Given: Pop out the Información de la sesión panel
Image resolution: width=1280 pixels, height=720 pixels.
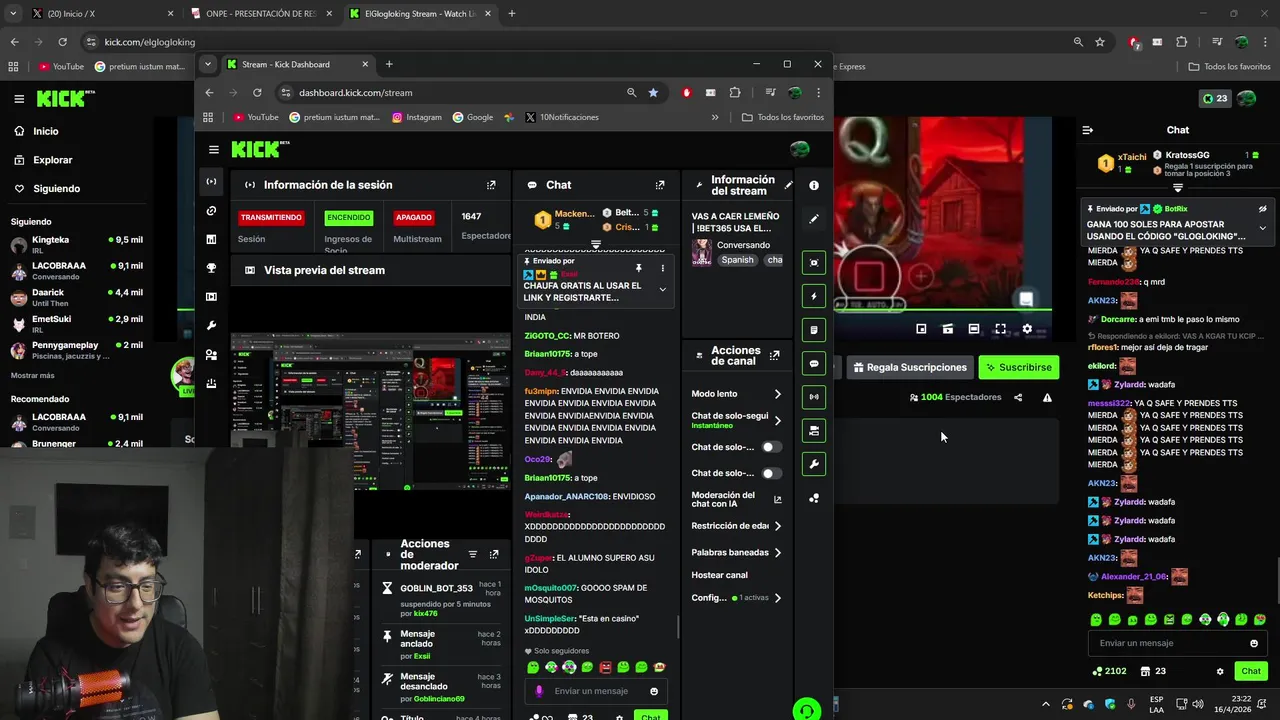Looking at the screenshot, I should click(x=491, y=185).
